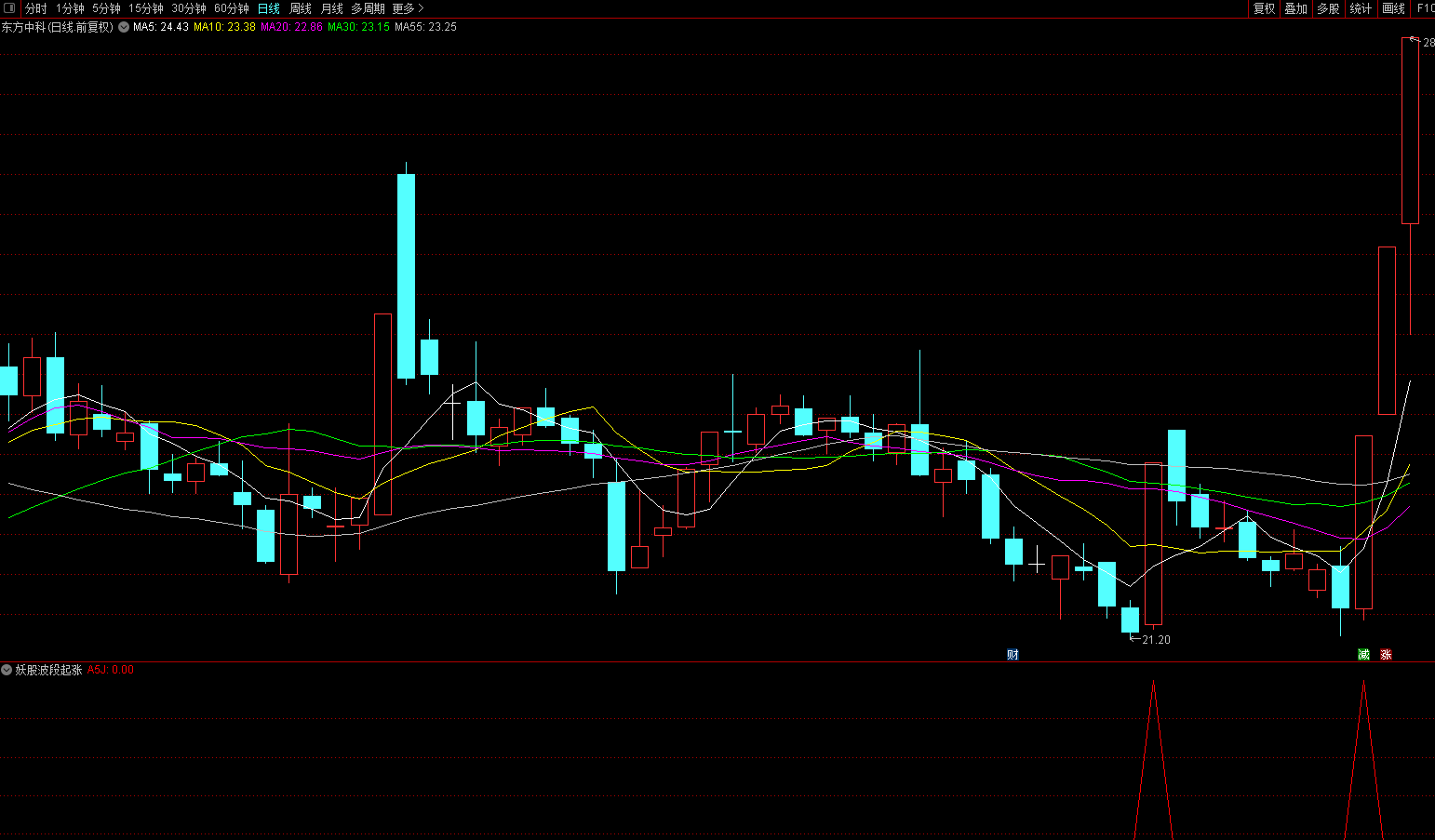This screenshot has width=1435, height=840.
Task: Click the 复权 adjustment button
Action: (x=1265, y=8)
